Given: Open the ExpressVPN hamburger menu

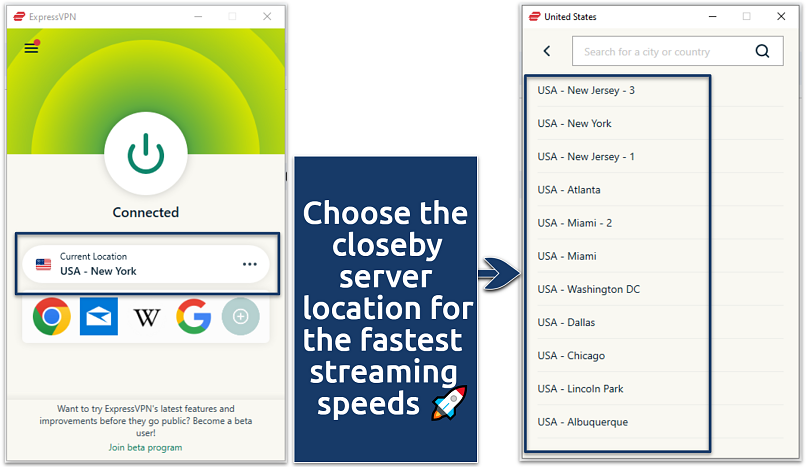Looking at the screenshot, I should pos(31,48).
